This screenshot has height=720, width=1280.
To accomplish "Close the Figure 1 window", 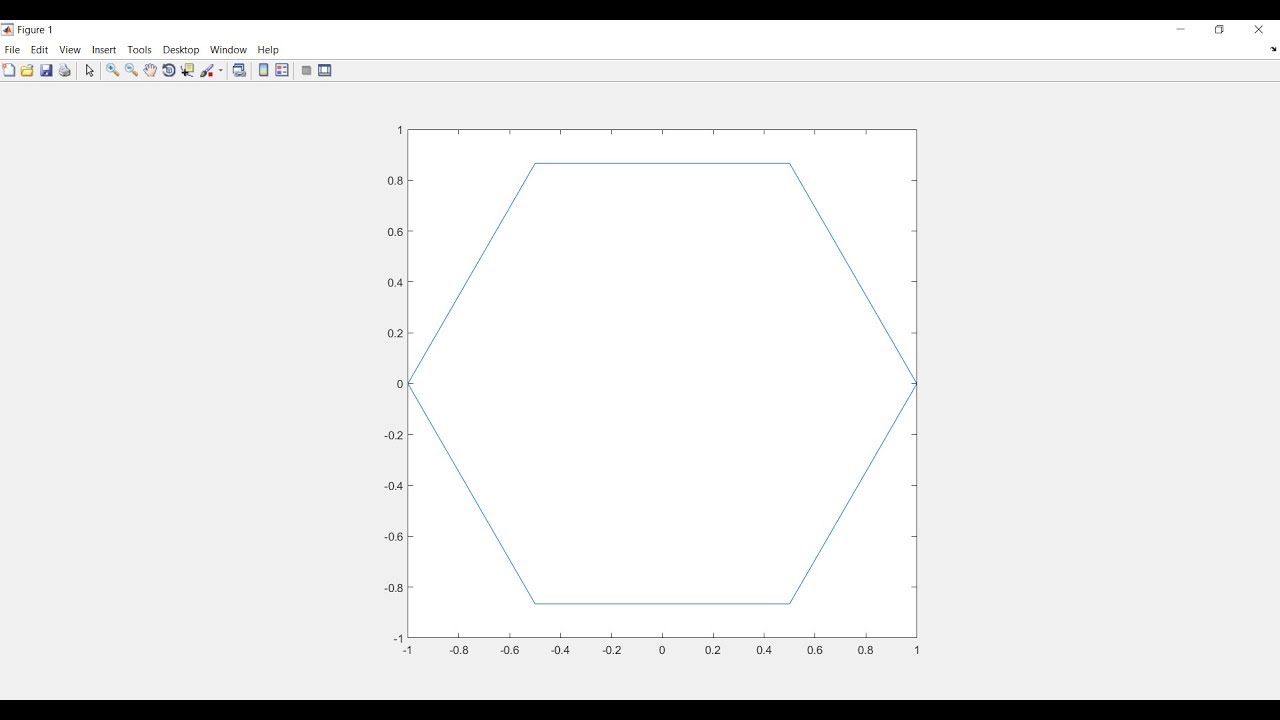I will (1259, 30).
